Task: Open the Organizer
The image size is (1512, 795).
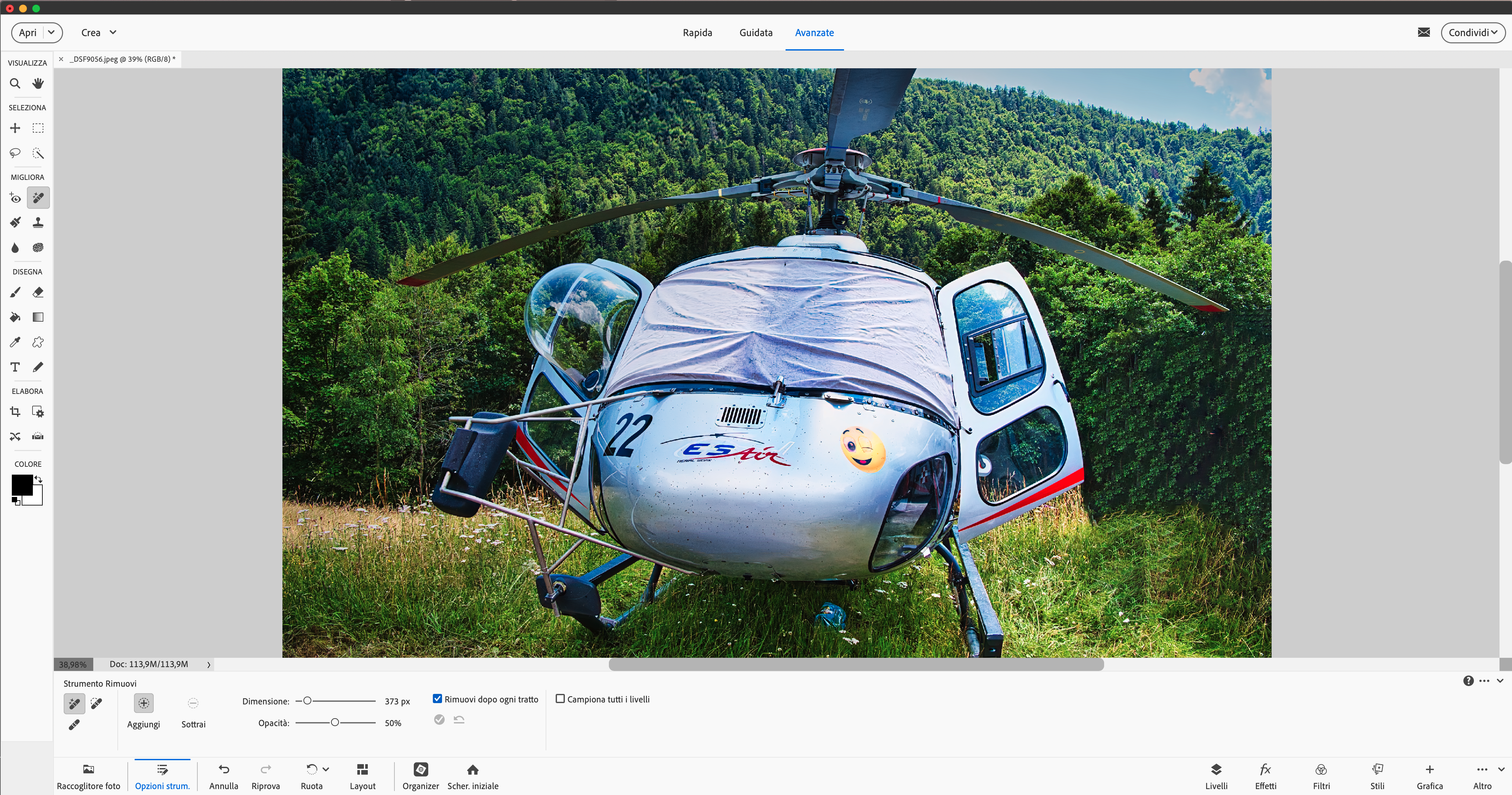Action: tap(420, 776)
